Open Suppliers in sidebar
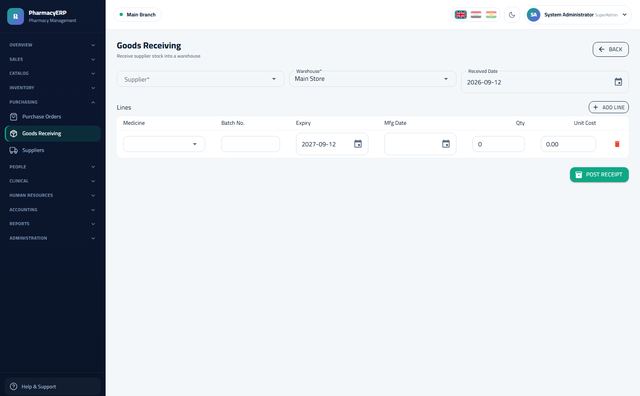This screenshot has height=396, width=640. coord(52,150)
